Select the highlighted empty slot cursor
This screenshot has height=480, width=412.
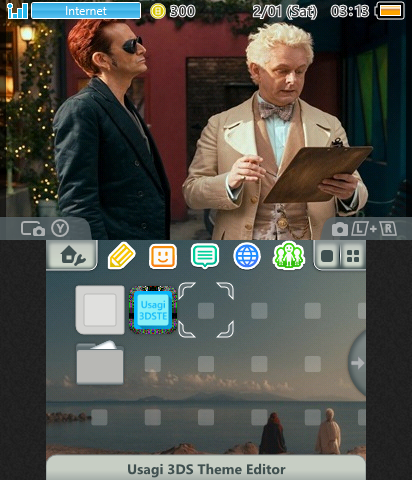tap(206, 310)
